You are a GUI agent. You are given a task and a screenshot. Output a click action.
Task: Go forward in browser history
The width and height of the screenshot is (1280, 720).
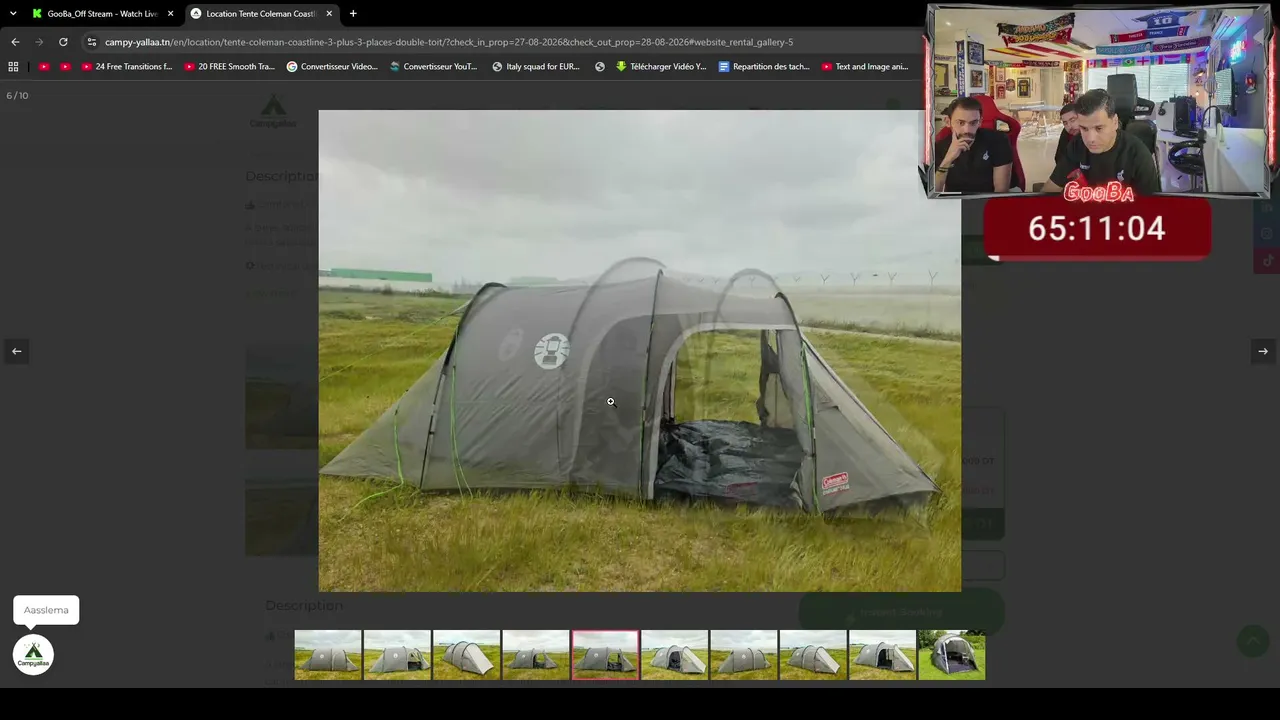[x=39, y=42]
